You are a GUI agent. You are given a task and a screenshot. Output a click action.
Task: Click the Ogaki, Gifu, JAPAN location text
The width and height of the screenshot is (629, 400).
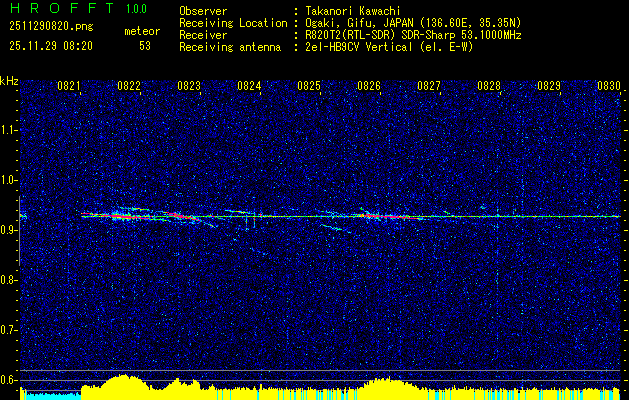coord(413,23)
